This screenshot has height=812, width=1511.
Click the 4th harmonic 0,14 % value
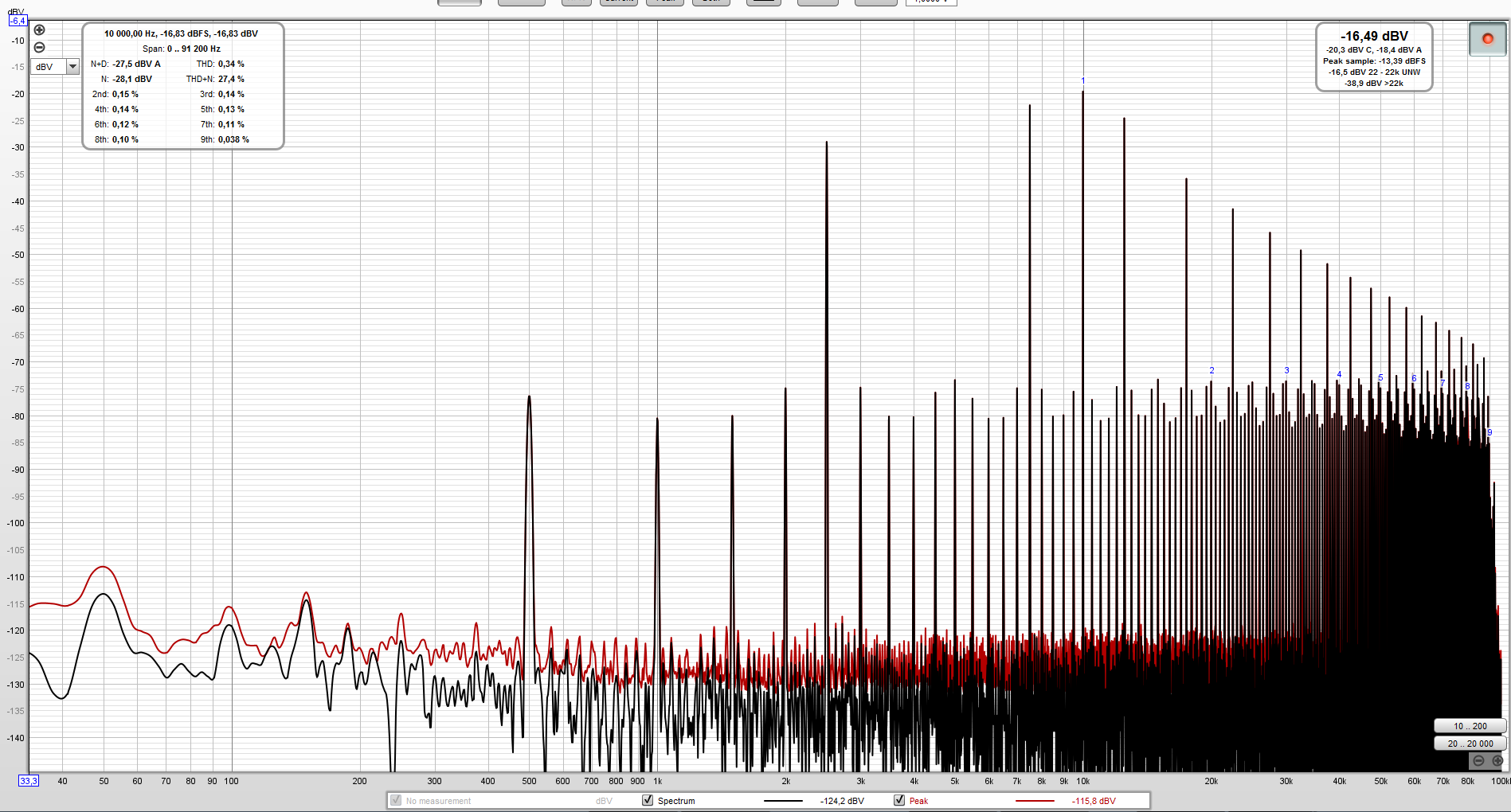[125, 109]
